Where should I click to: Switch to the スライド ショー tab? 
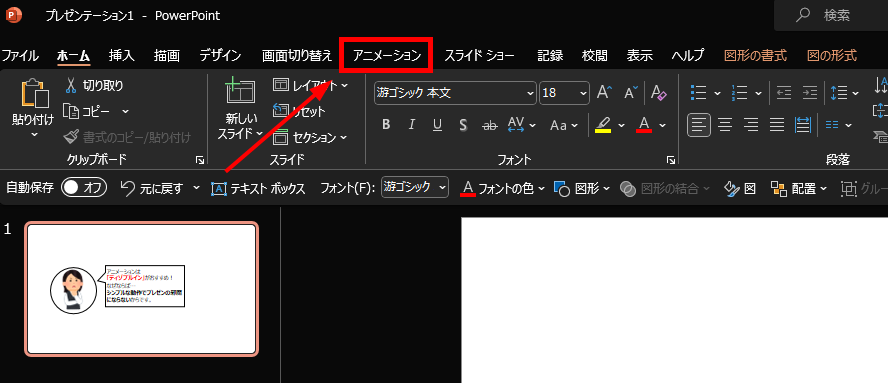tap(479, 56)
